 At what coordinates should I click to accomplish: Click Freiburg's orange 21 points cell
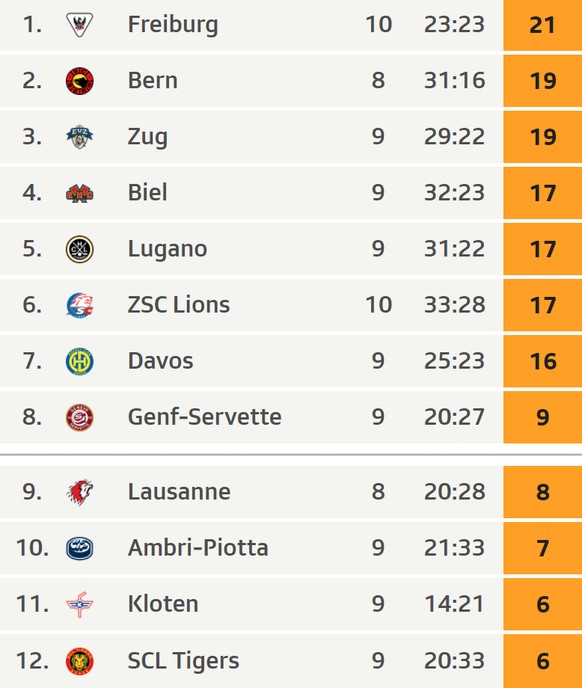(542, 25)
